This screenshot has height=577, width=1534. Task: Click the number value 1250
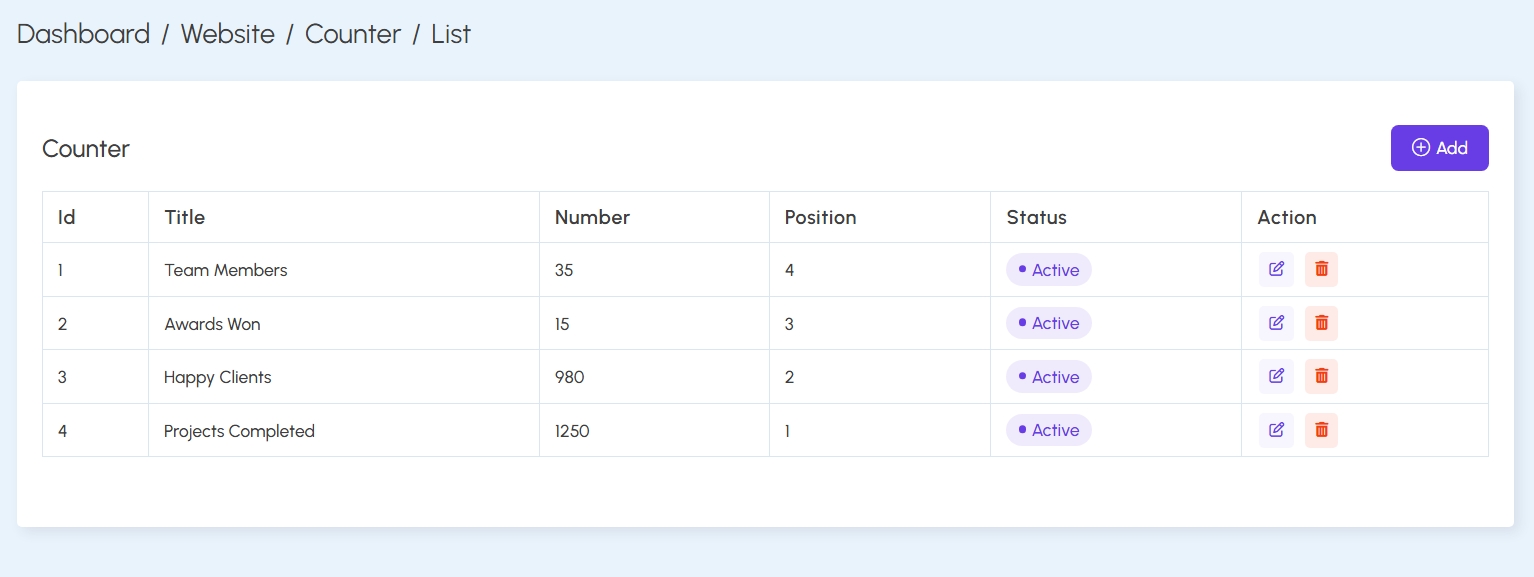click(572, 431)
